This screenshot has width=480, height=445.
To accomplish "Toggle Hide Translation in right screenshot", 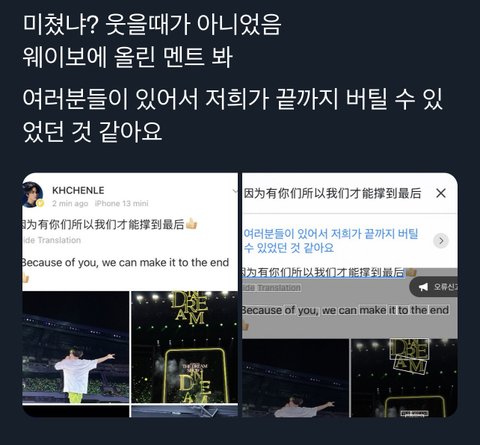I will pyautogui.click(x=272, y=288).
